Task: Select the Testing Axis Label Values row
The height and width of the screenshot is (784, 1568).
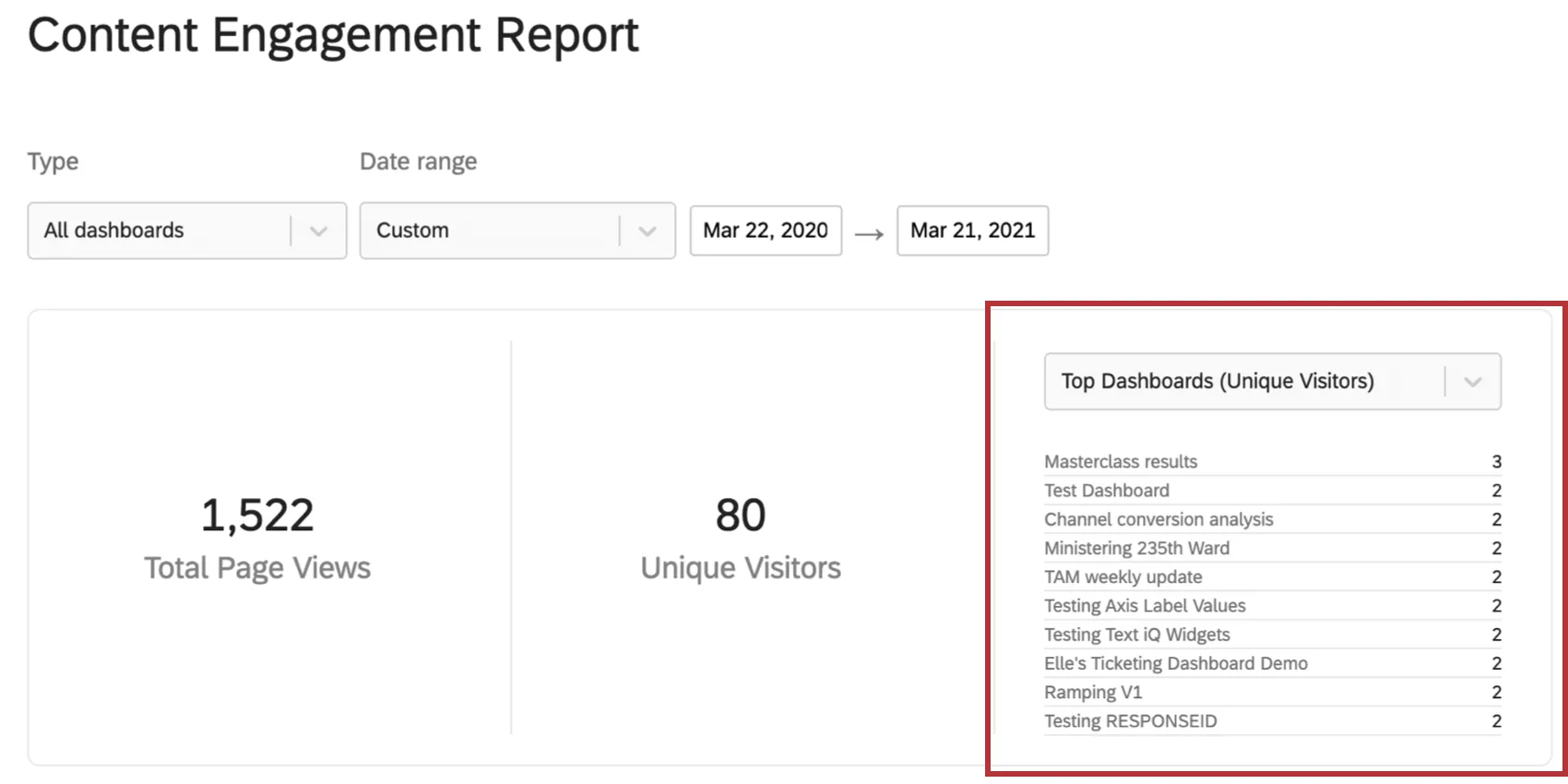Action: click(1273, 606)
